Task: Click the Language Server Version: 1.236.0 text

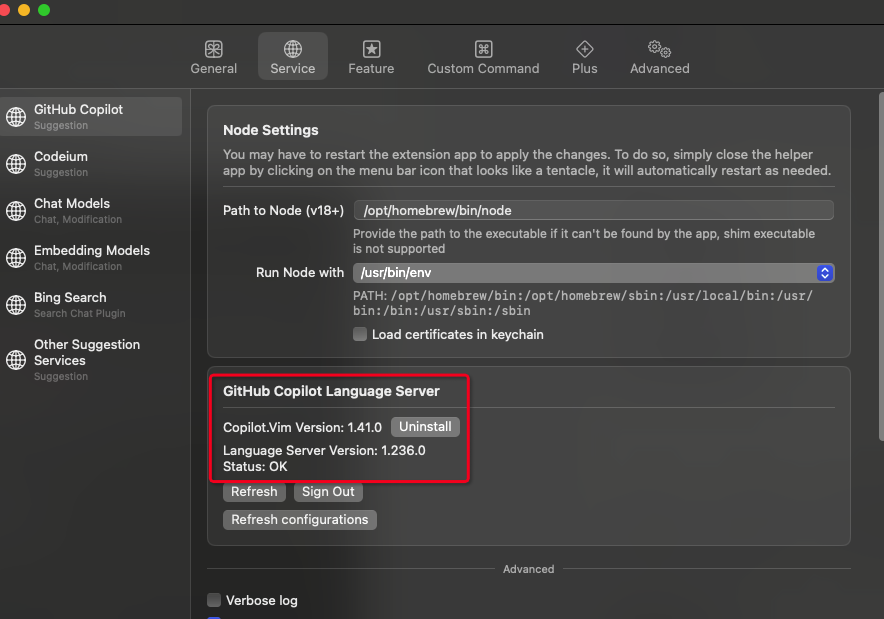Action: [324, 450]
